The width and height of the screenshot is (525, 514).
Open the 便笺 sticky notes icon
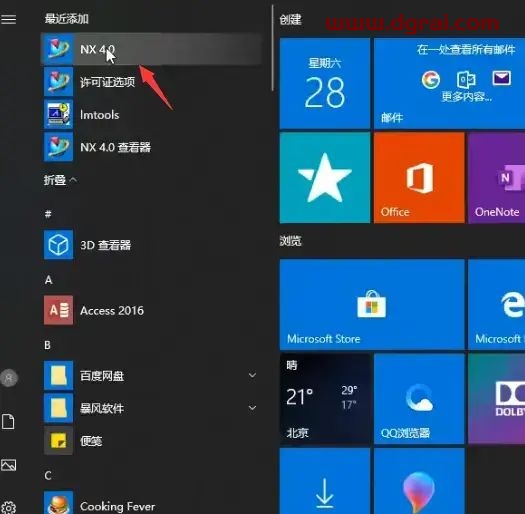(58, 440)
